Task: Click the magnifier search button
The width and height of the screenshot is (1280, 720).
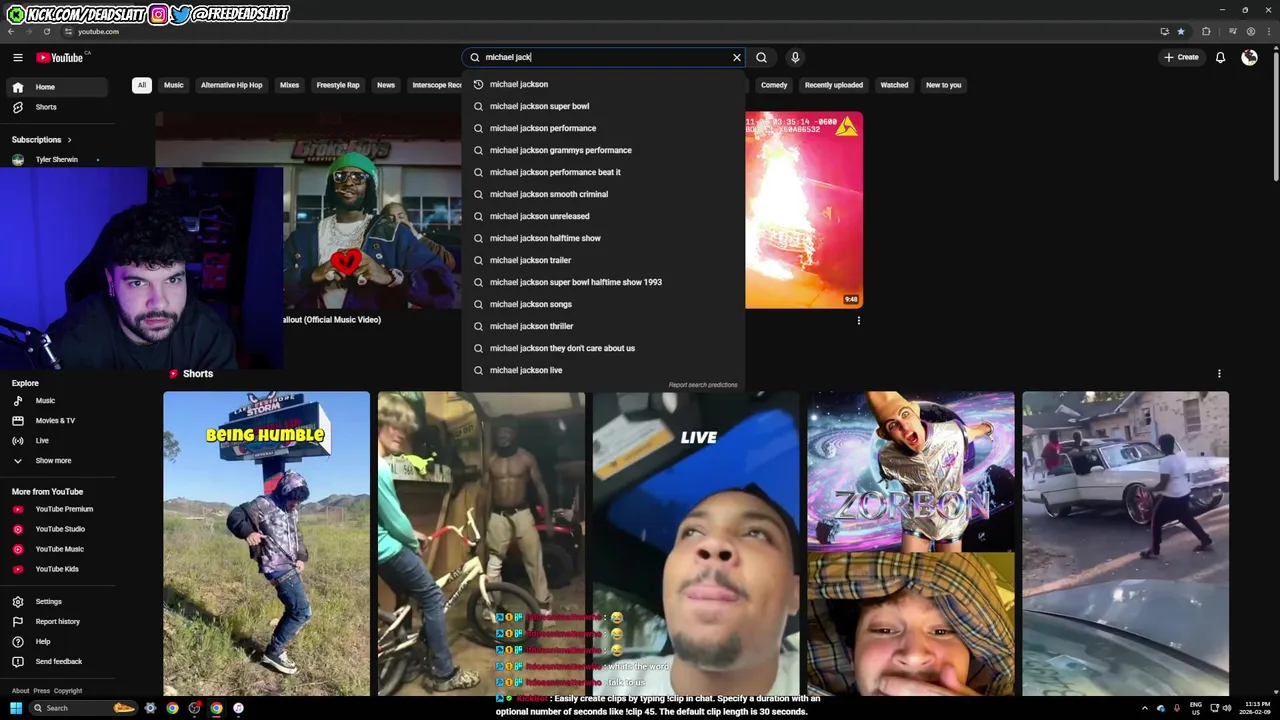Action: (762, 58)
